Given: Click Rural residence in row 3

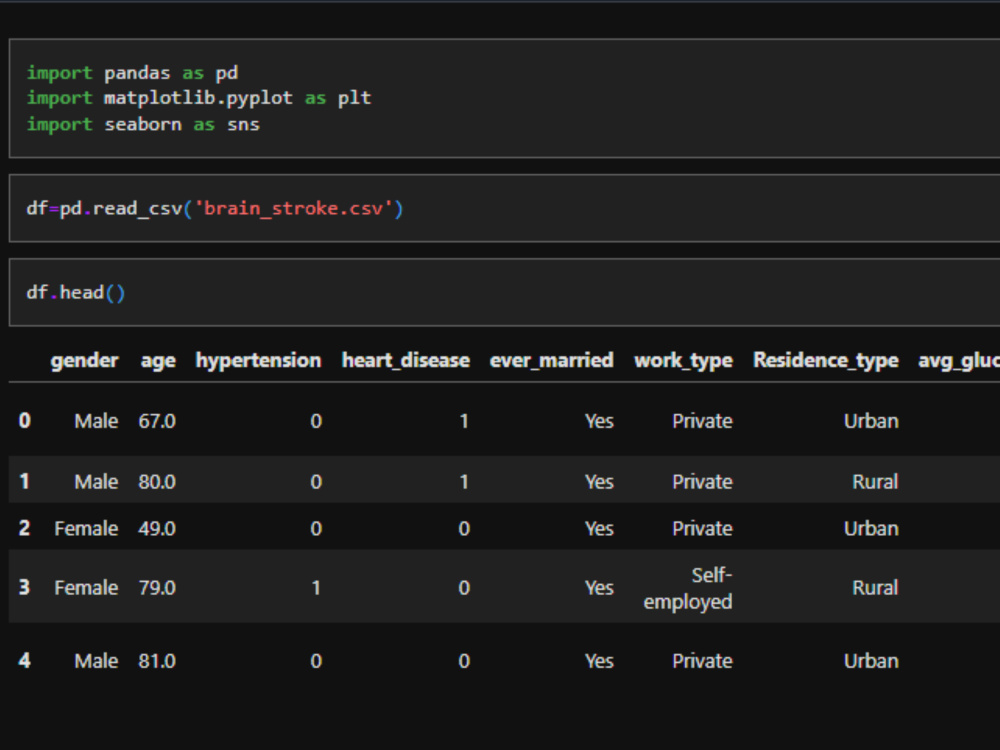Looking at the screenshot, I should tap(875, 587).
